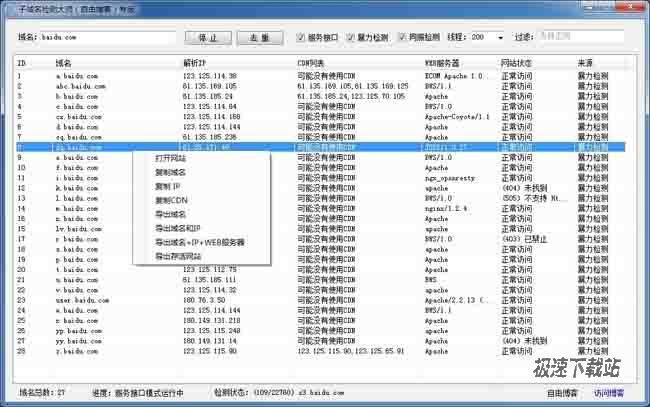Toggle the 暴力检测 checkbox
650x407 pixels.
(x=351, y=37)
